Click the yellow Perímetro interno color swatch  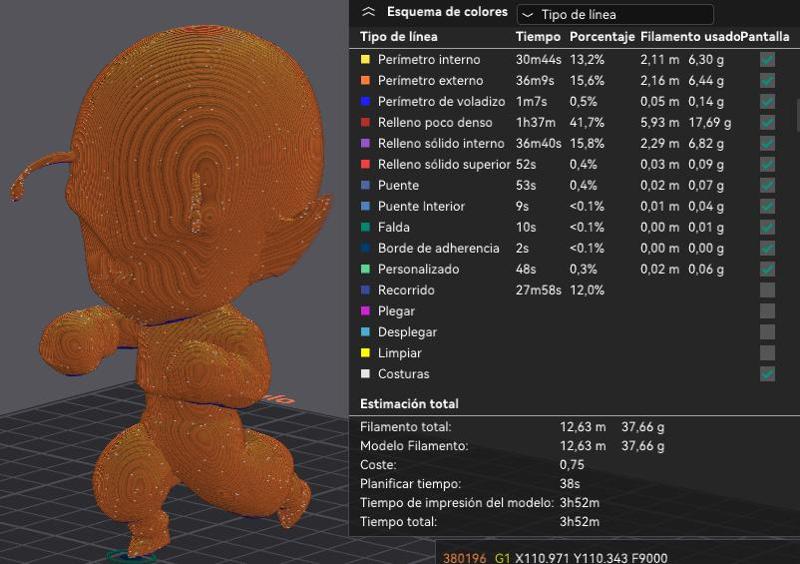(365, 59)
